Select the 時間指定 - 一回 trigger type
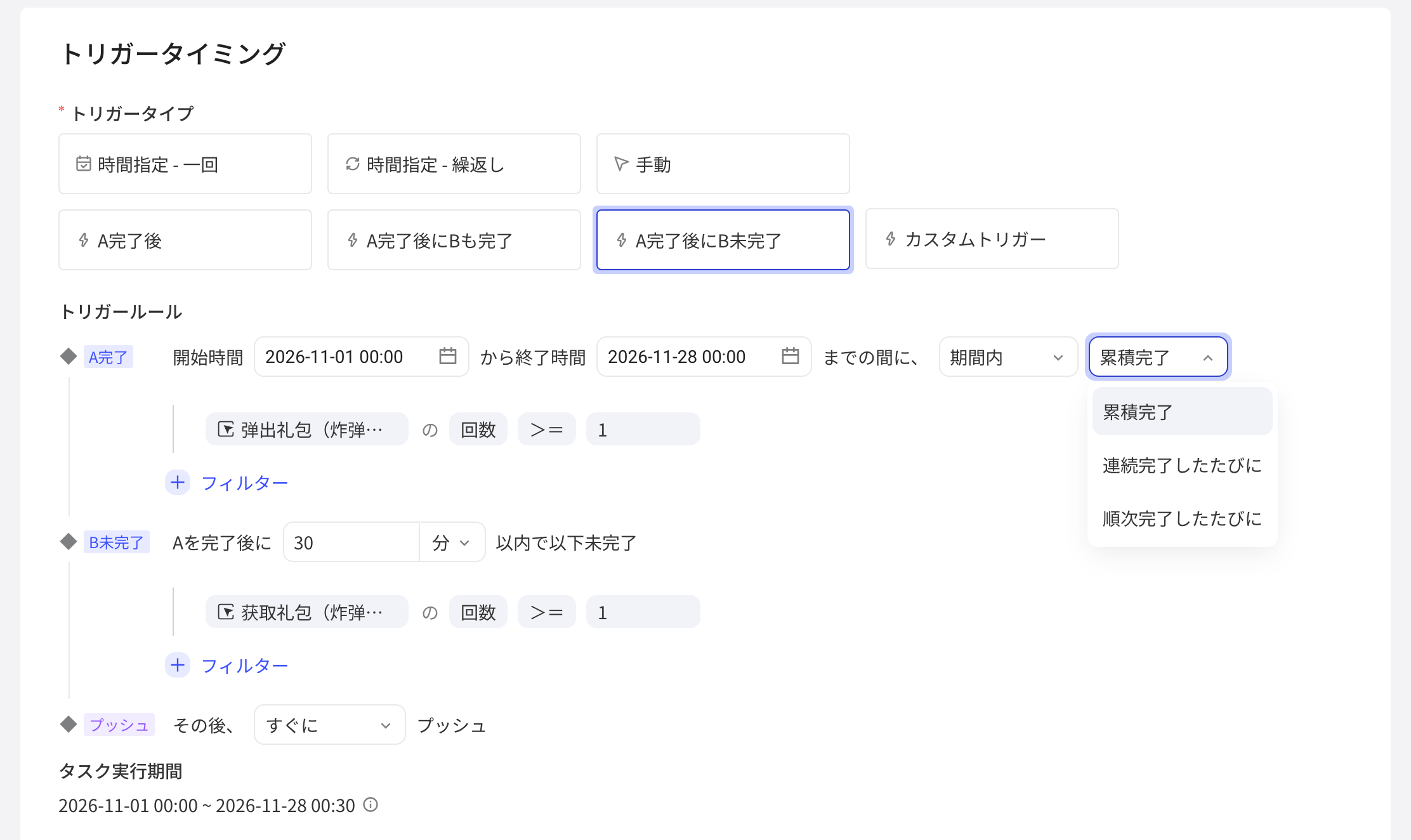 click(185, 164)
